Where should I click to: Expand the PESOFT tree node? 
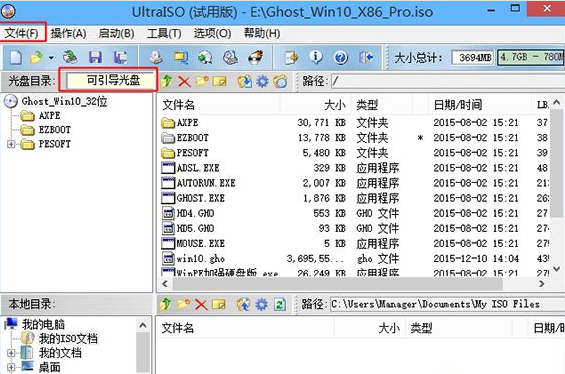[x=11, y=144]
